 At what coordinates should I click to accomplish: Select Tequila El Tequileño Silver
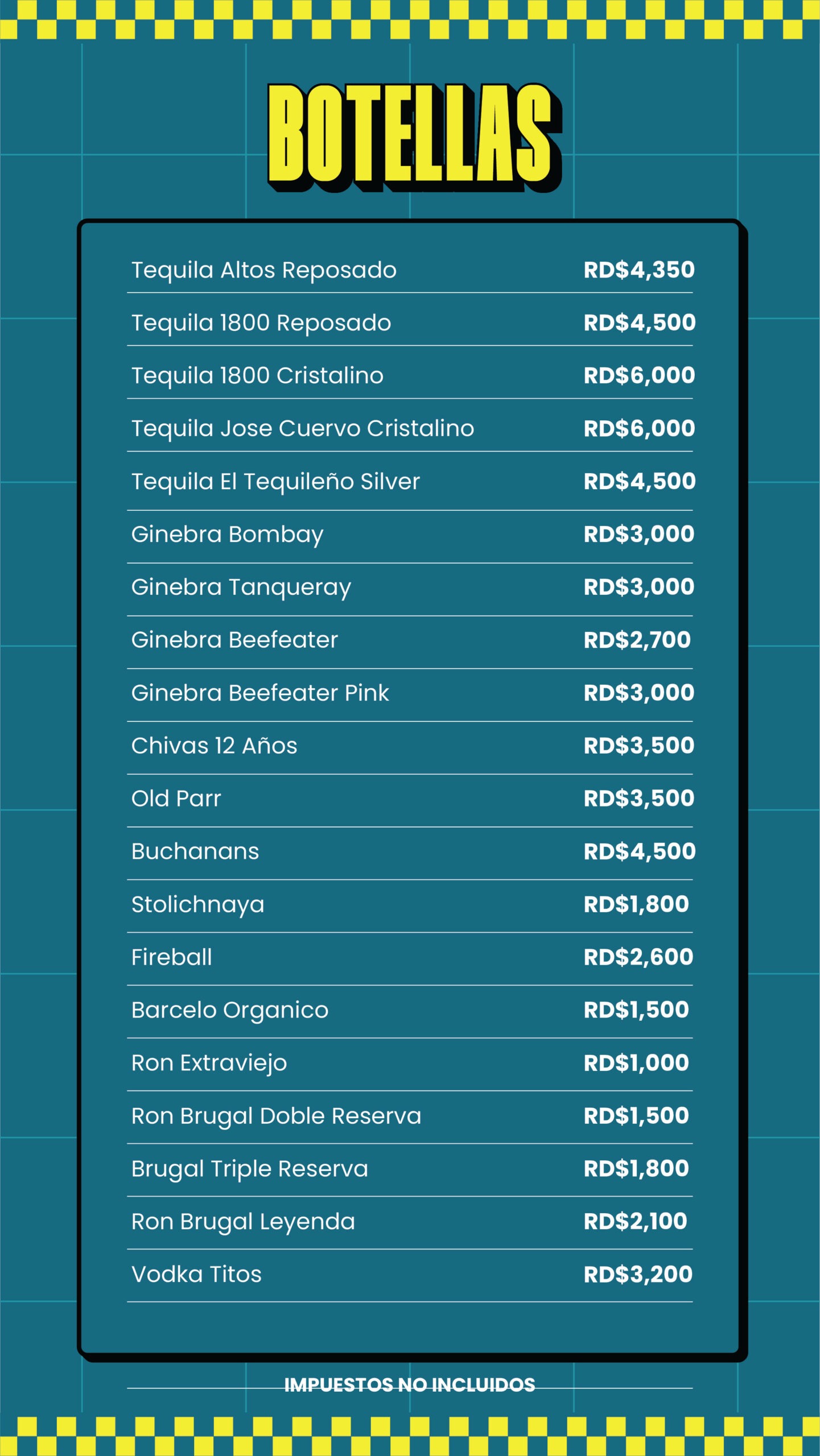[275, 481]
